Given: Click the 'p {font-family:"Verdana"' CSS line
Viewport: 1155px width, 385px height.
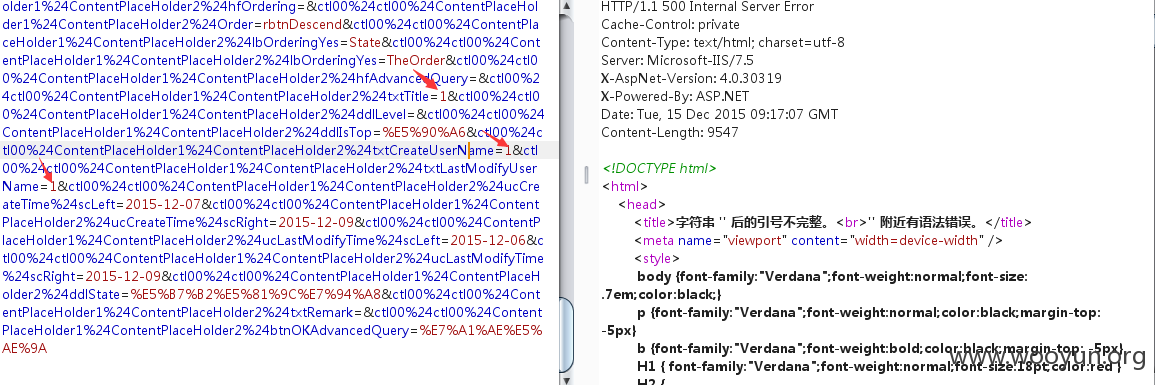Looking at the screenshot, I should [x=868, y=312].
